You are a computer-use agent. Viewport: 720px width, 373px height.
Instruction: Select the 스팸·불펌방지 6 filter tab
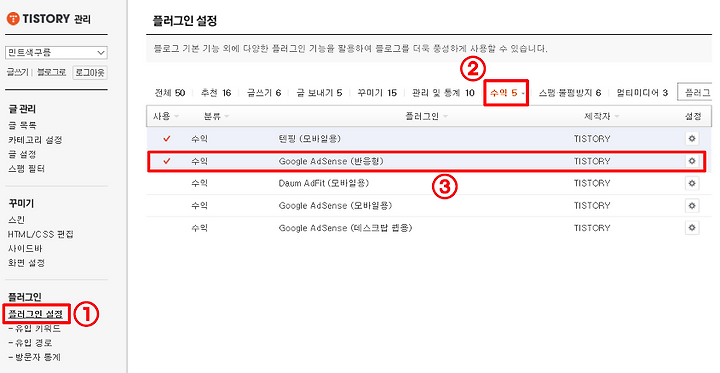pyautogui.click(x=570, y=93)
